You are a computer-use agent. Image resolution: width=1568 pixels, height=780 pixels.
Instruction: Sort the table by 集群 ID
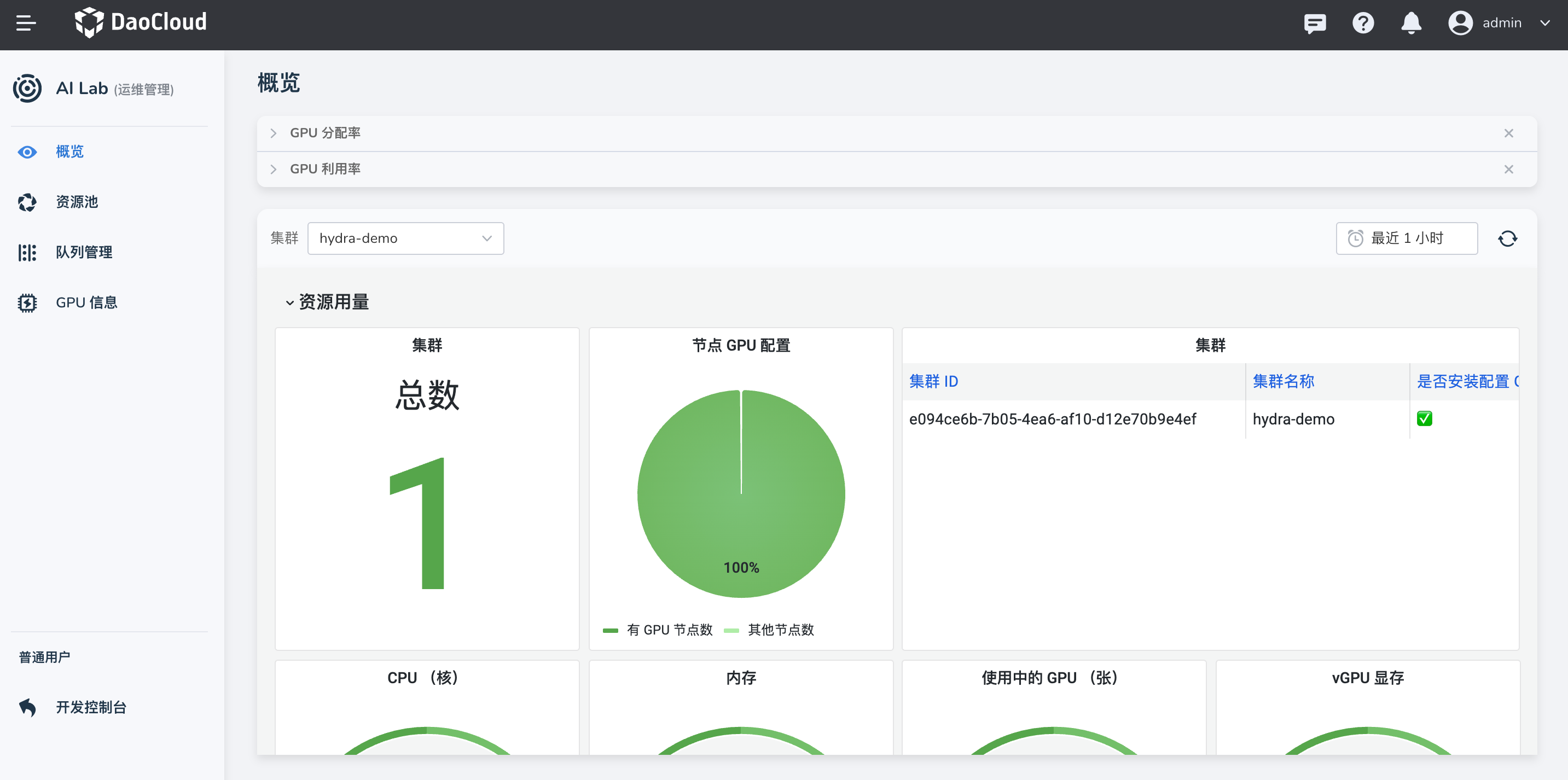click(933, 381)
